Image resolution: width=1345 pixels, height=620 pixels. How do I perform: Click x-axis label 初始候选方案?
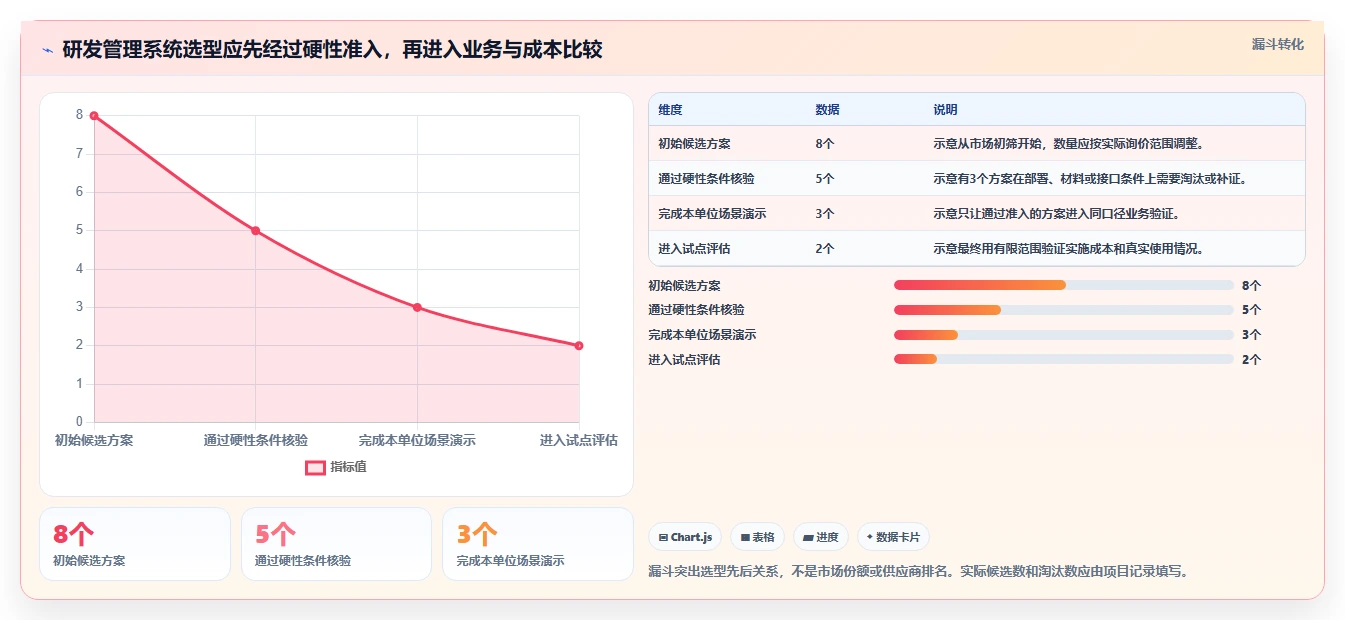pyautogui.click(x=94, y=440)
